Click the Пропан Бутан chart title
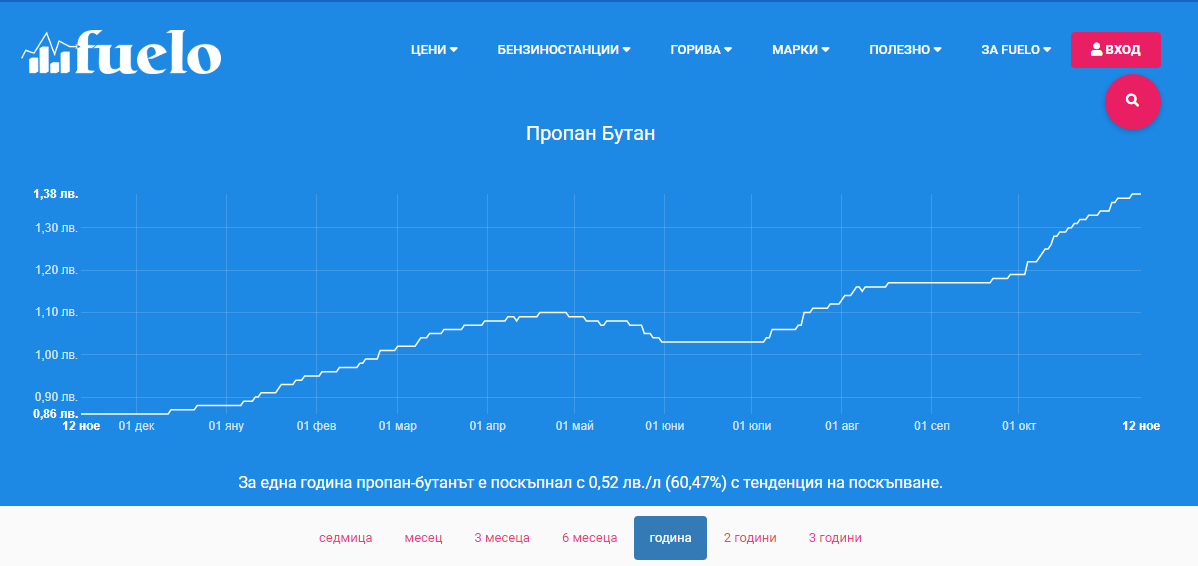This screenshot has height=566, width=1198. click(590, 133)
